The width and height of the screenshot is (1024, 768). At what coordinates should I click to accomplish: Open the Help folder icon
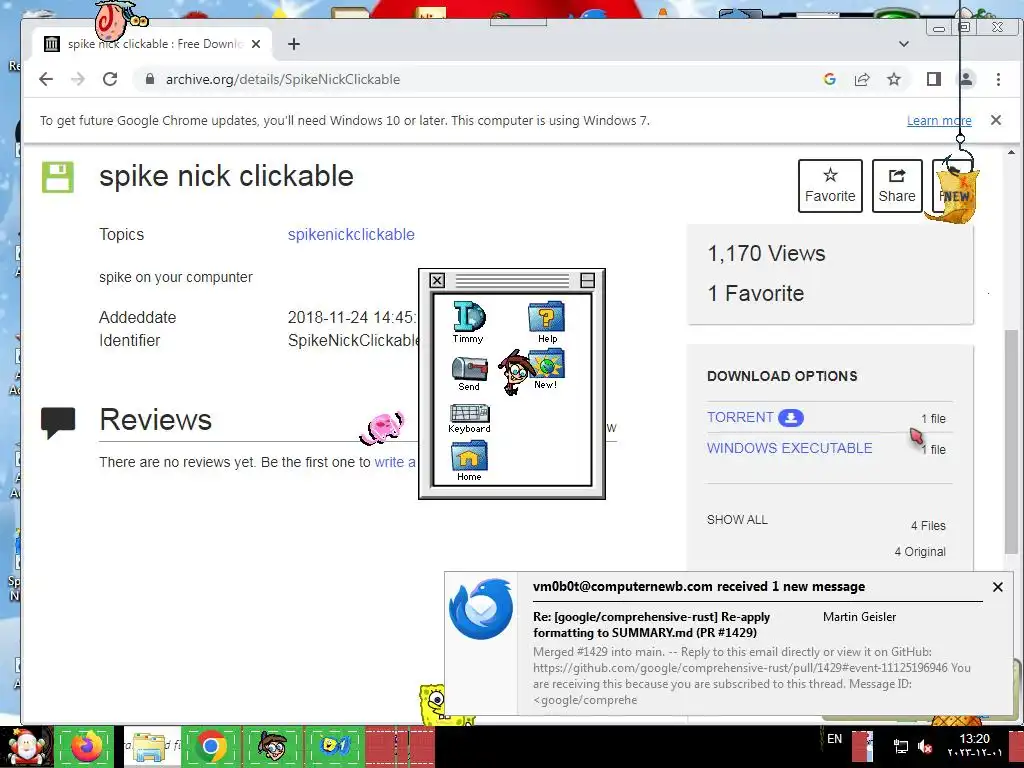tap(547, 321)
